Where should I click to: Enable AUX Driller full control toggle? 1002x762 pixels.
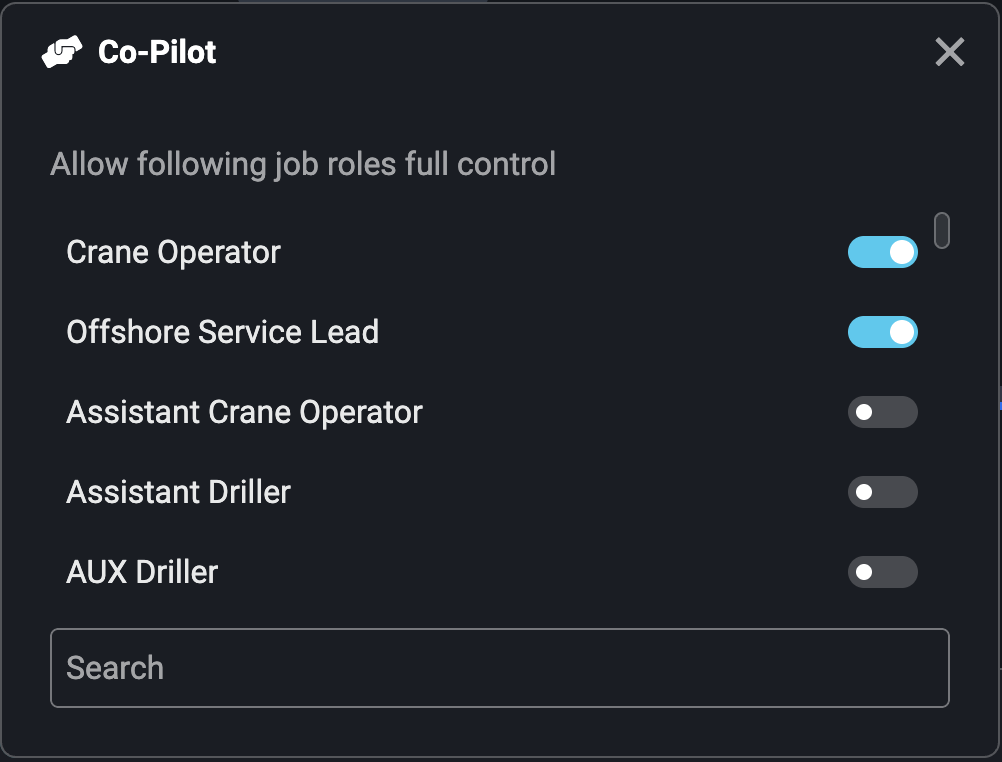coord(882,572)
